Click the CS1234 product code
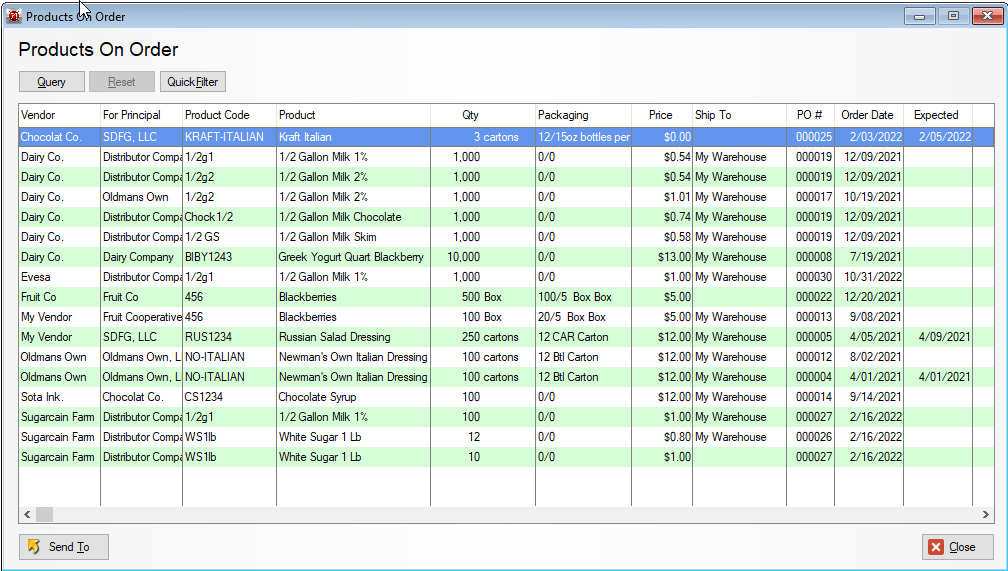Image resolution: width=1008 pixels, height=571 pixels. pyautogui.click(x=230, y=397)
